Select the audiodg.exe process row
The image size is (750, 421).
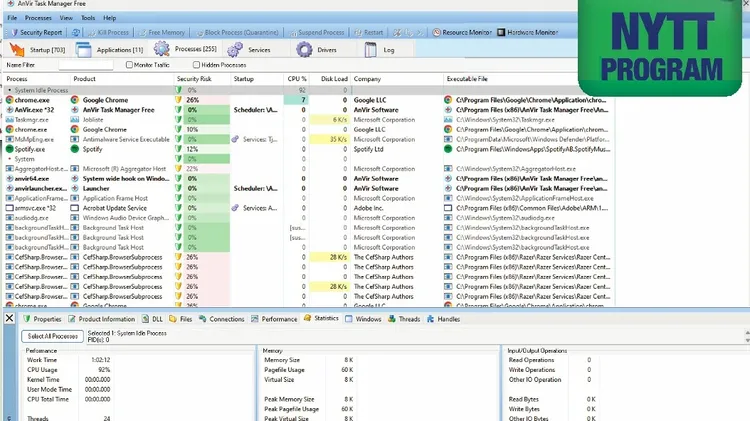[309, 218]
